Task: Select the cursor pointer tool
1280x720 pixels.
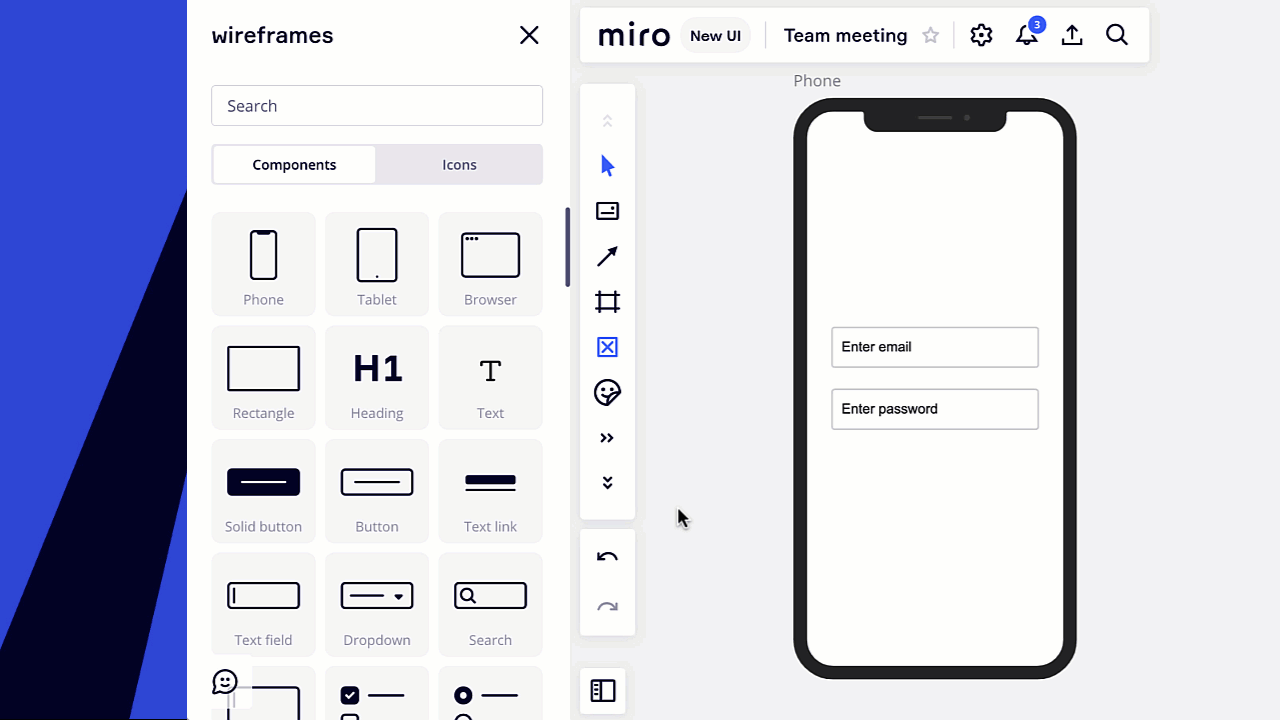Action: [607, 166]
